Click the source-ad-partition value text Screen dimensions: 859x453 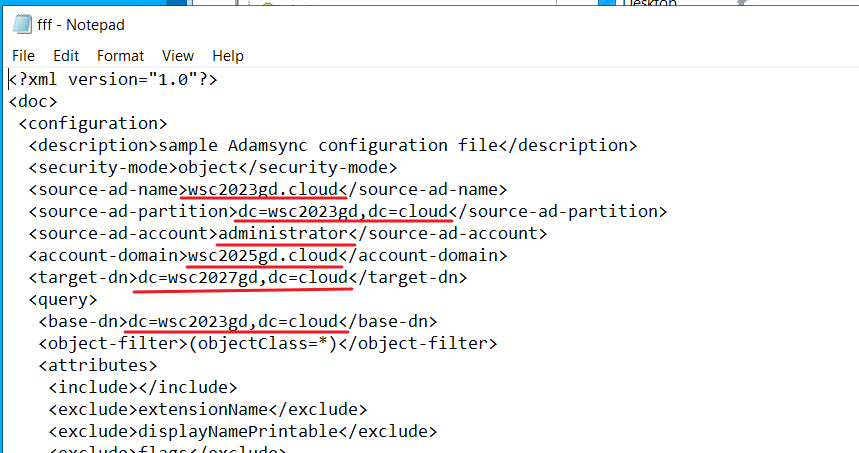pyautogui.click(x=343, y=211)
